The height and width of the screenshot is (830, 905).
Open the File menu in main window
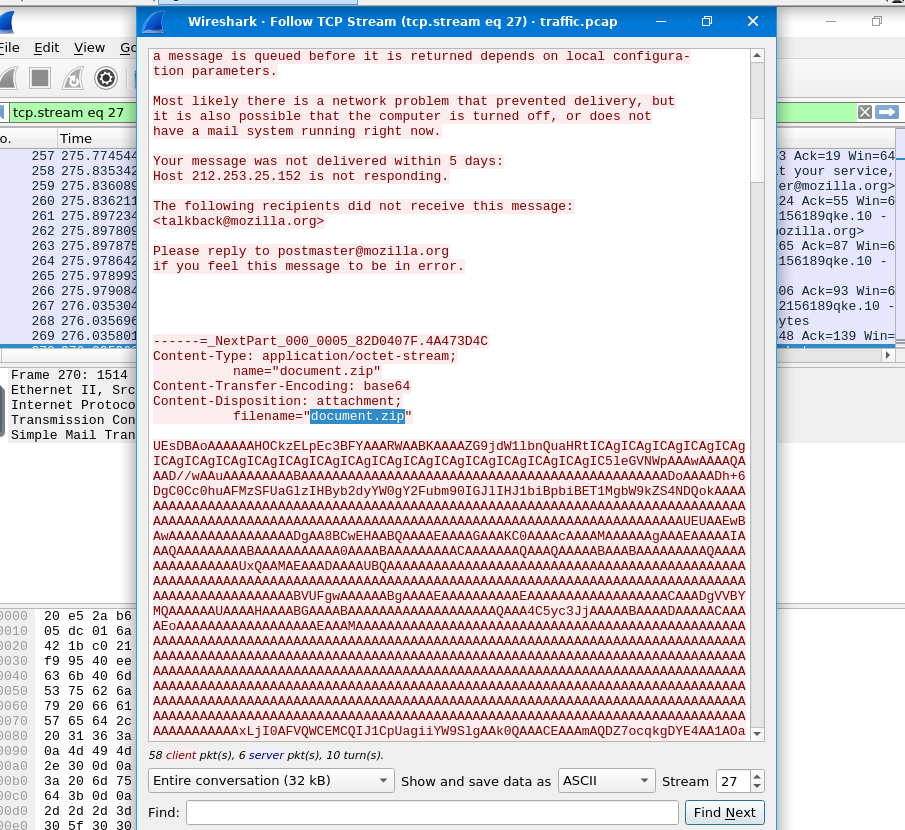(9, 48)
